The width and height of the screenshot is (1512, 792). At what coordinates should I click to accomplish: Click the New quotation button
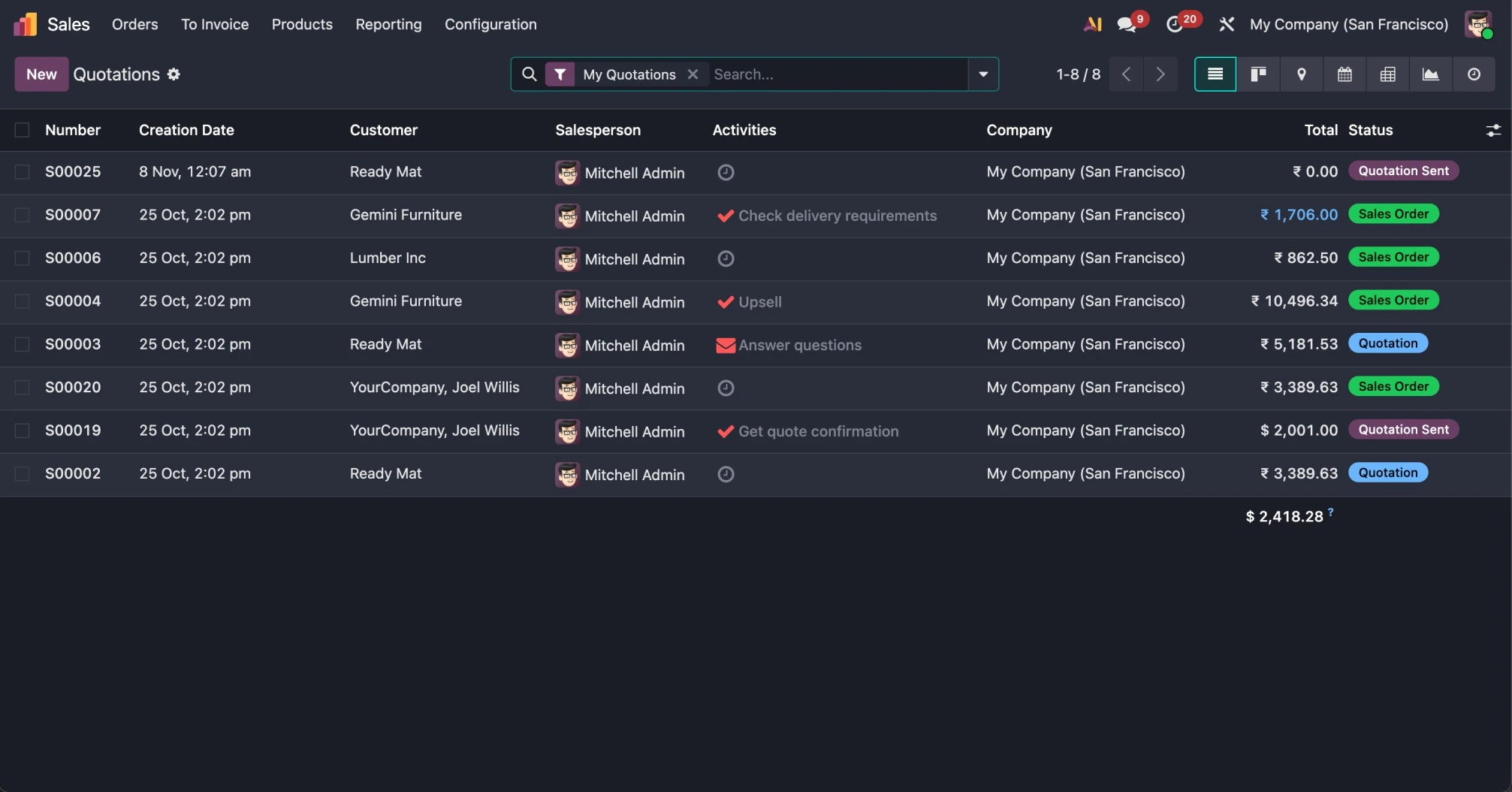pyautogui.click(x=41, y=74)
